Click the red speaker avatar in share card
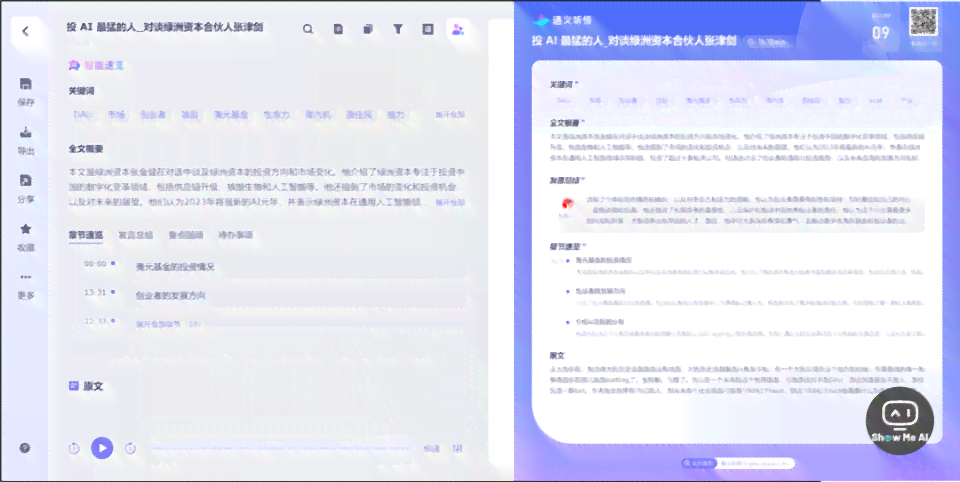The width and height of the screenshot is (960, 482). (567, 204)
